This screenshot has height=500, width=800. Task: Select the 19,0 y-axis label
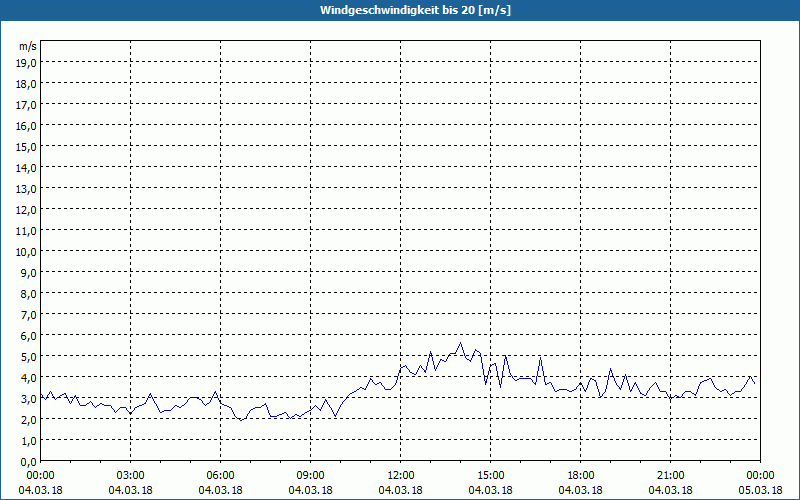coord(28,62)
